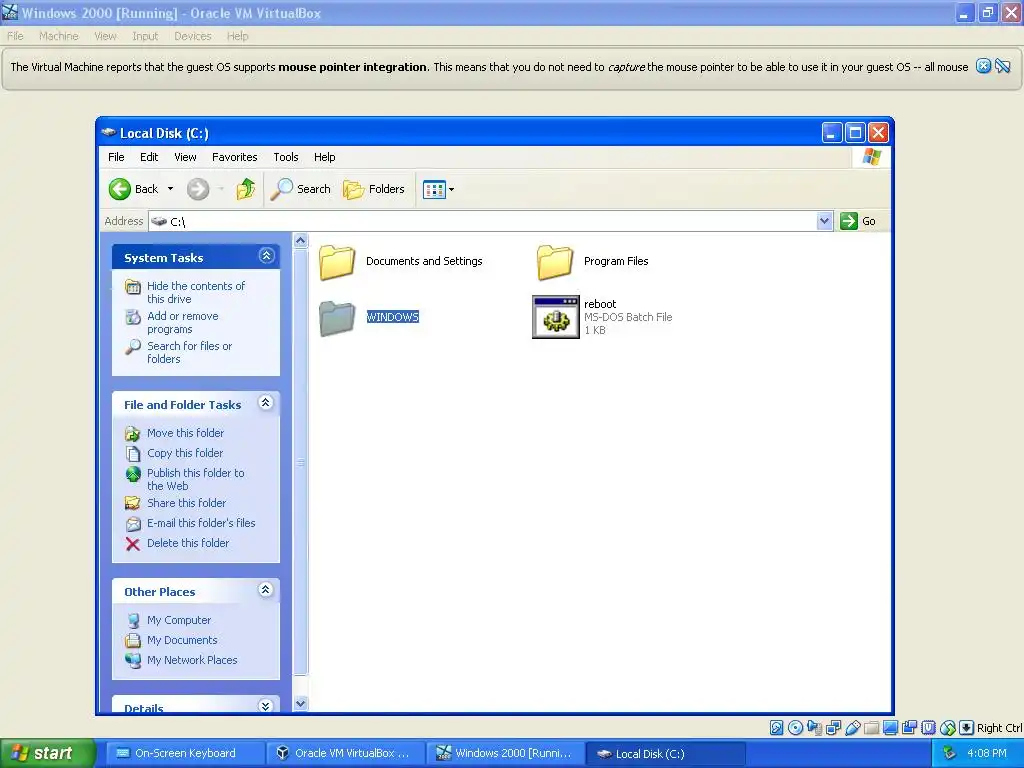The image size is (1024, 768).
Task: Open the Views dropdown arrow
Action: coord(451,190)
